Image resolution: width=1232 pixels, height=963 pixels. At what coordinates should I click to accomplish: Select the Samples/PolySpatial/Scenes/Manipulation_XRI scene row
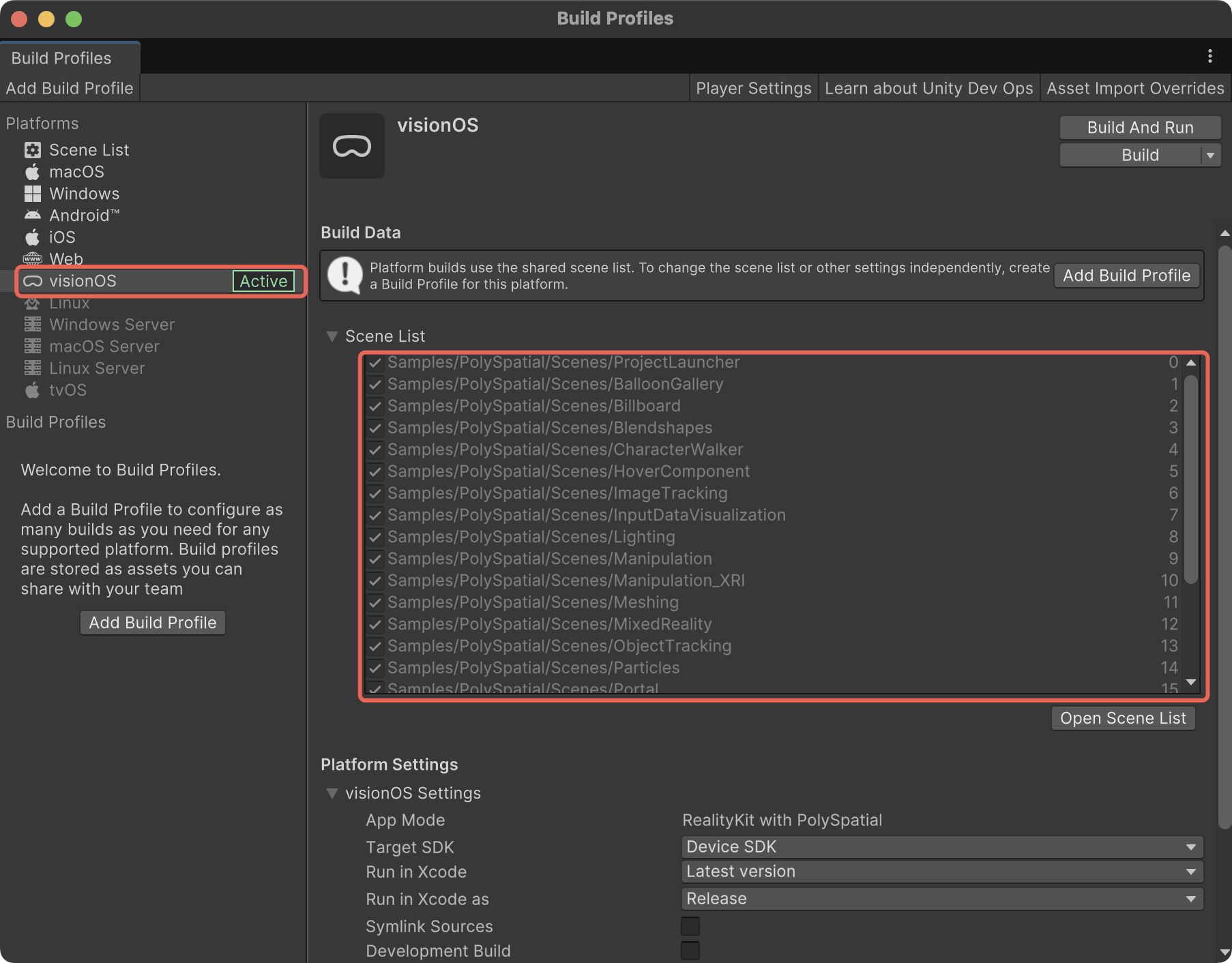[773, 581]
